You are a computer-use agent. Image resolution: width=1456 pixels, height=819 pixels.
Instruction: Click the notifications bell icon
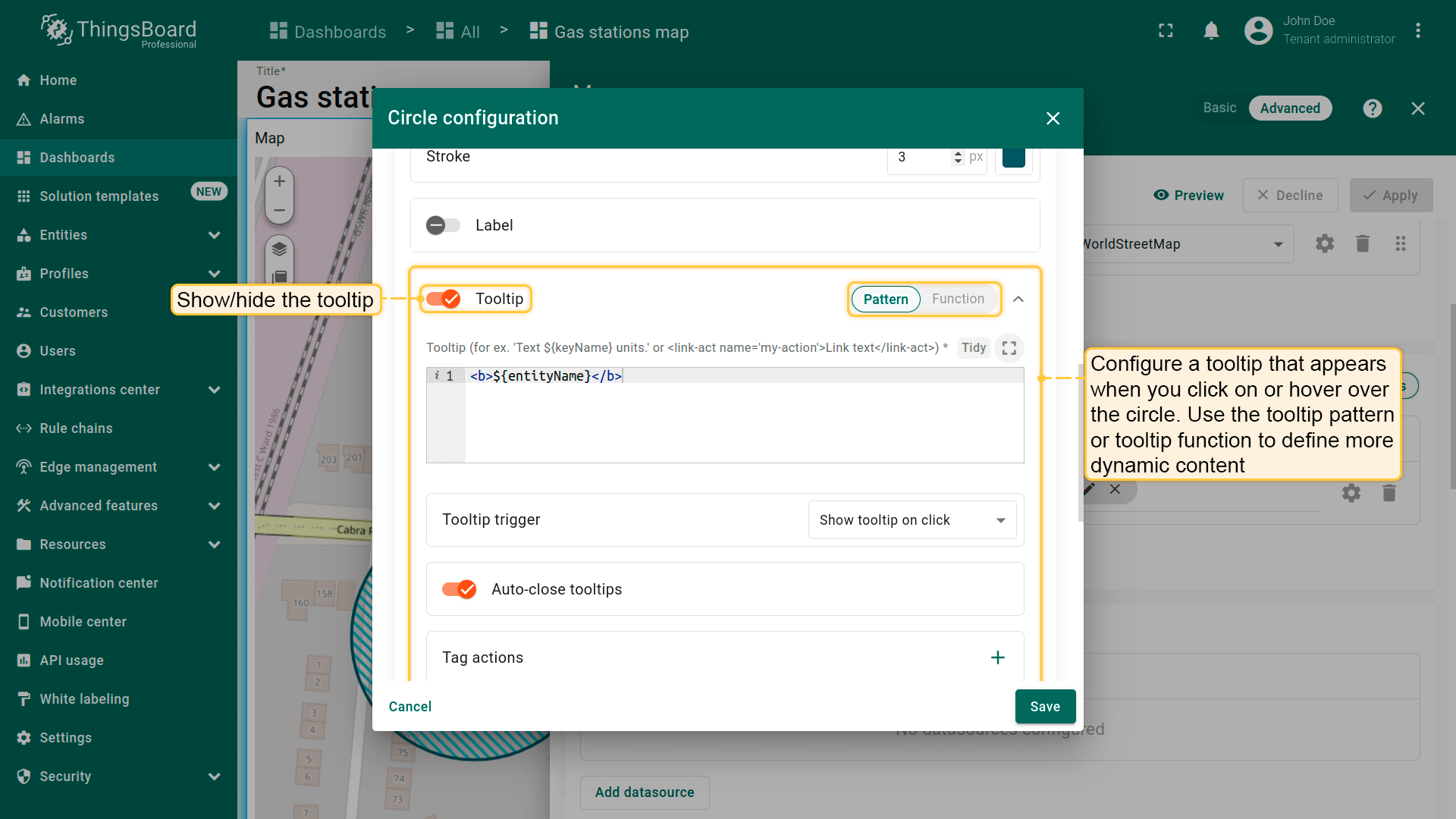(1211, 31)
